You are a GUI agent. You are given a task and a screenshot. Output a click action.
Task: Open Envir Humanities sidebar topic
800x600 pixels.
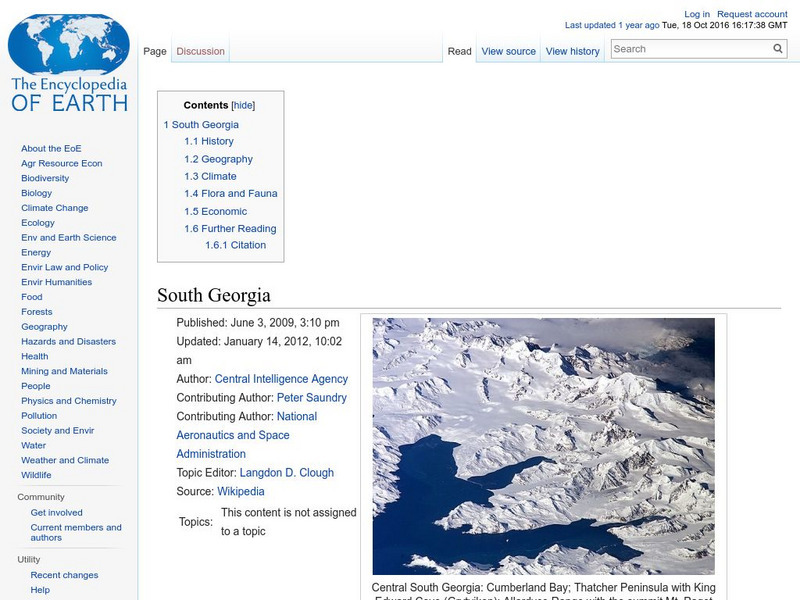click(x=56, y=282)
